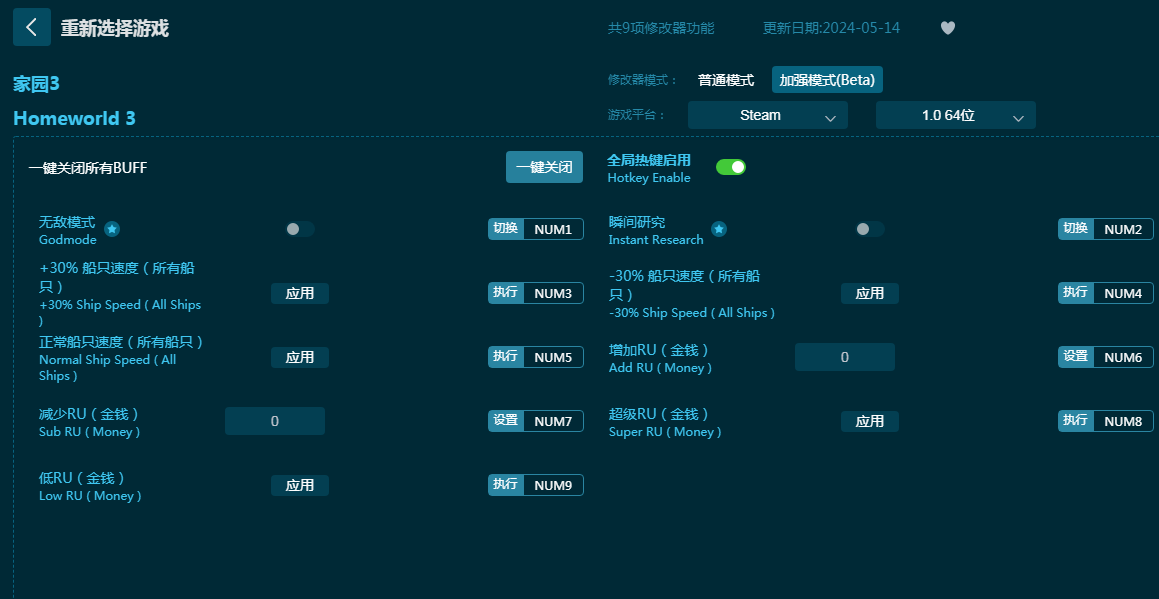The width and height of the screenshot is (1159, 599).
Task: Click the 家园3 game name
Action: point(36,84)
